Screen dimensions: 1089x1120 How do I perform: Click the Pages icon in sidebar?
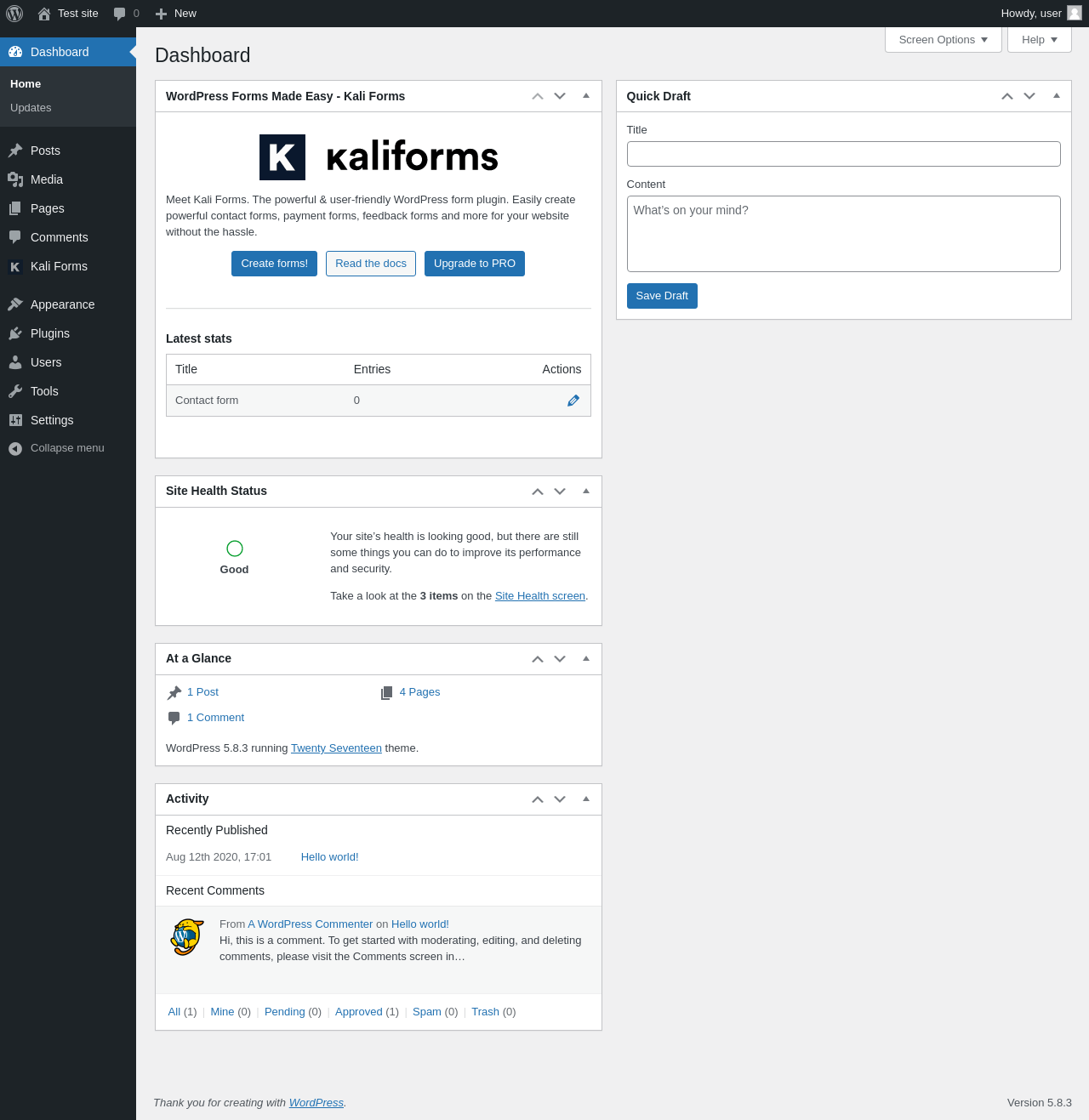(15, 208)
